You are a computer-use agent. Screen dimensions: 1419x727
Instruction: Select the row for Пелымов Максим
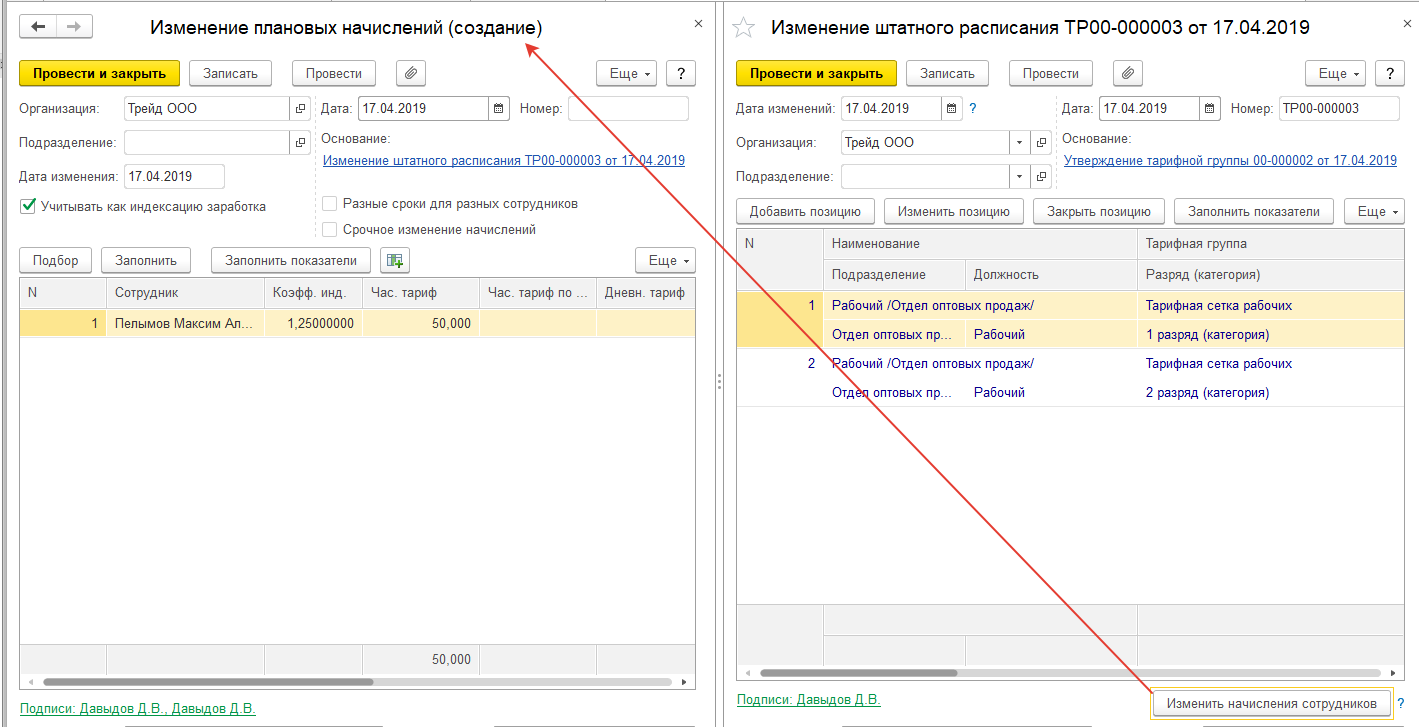pos(357,323)
